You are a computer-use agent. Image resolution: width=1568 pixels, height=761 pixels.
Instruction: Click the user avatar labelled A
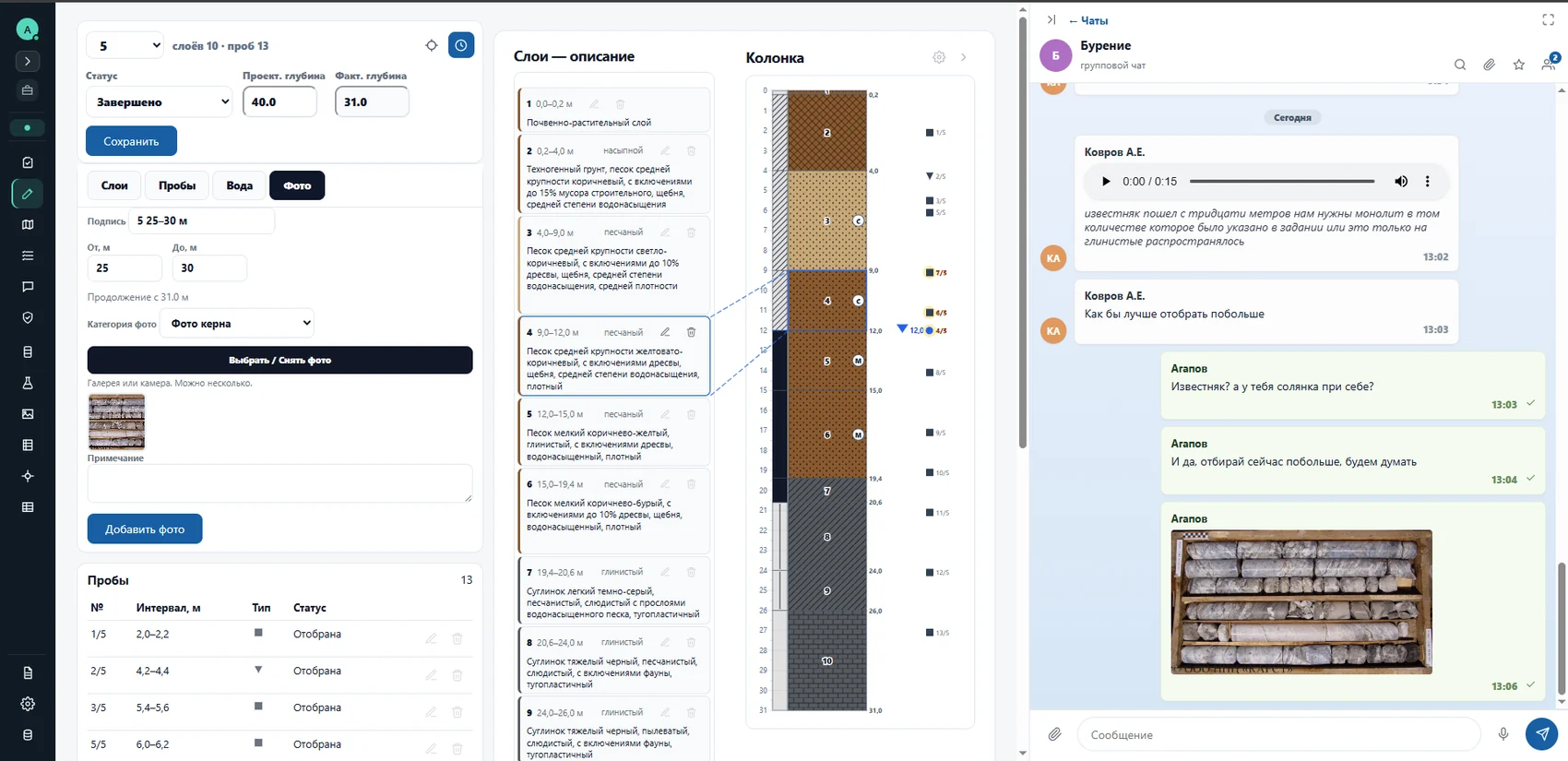pos(28,30)
